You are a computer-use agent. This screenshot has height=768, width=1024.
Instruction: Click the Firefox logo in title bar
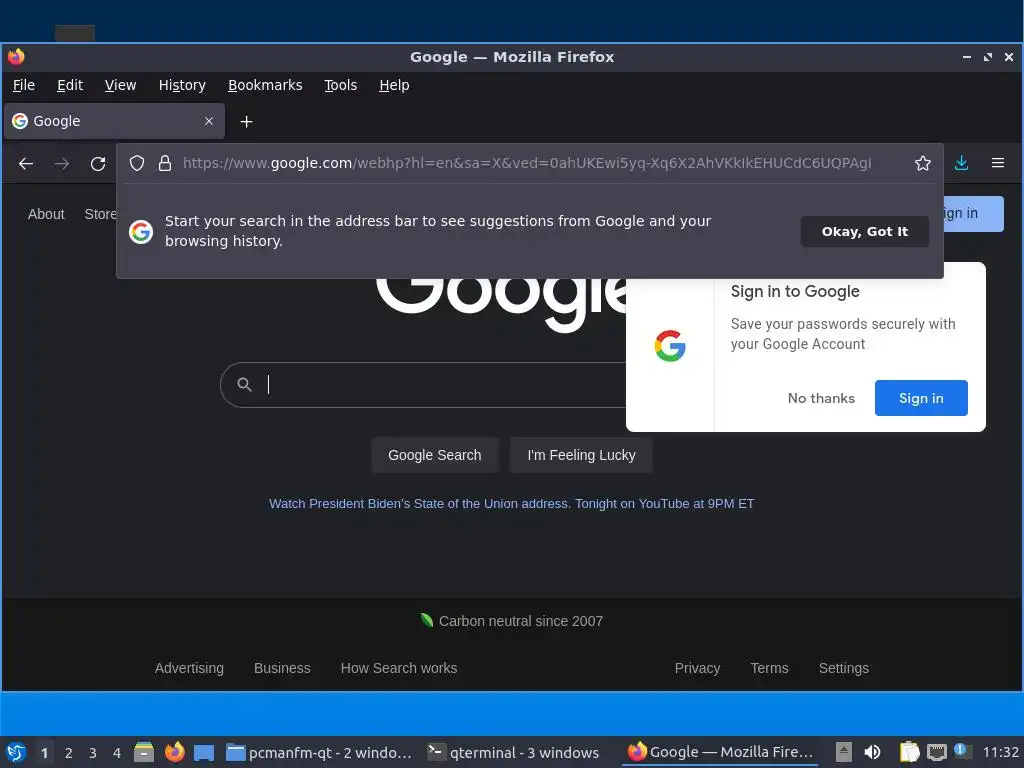coord(16,57)
